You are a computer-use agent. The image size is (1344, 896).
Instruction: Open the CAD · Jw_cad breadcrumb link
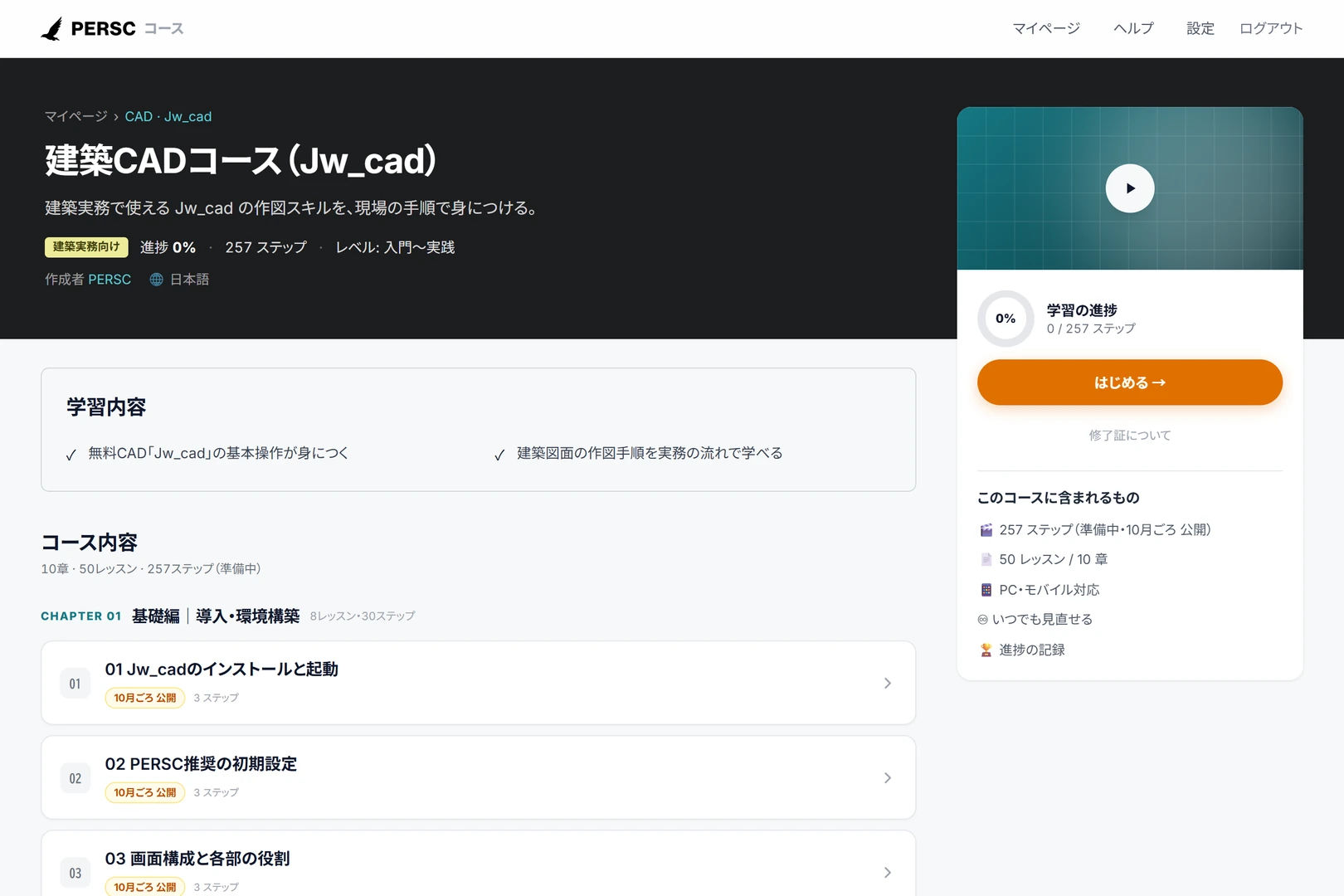coord(168,116)
